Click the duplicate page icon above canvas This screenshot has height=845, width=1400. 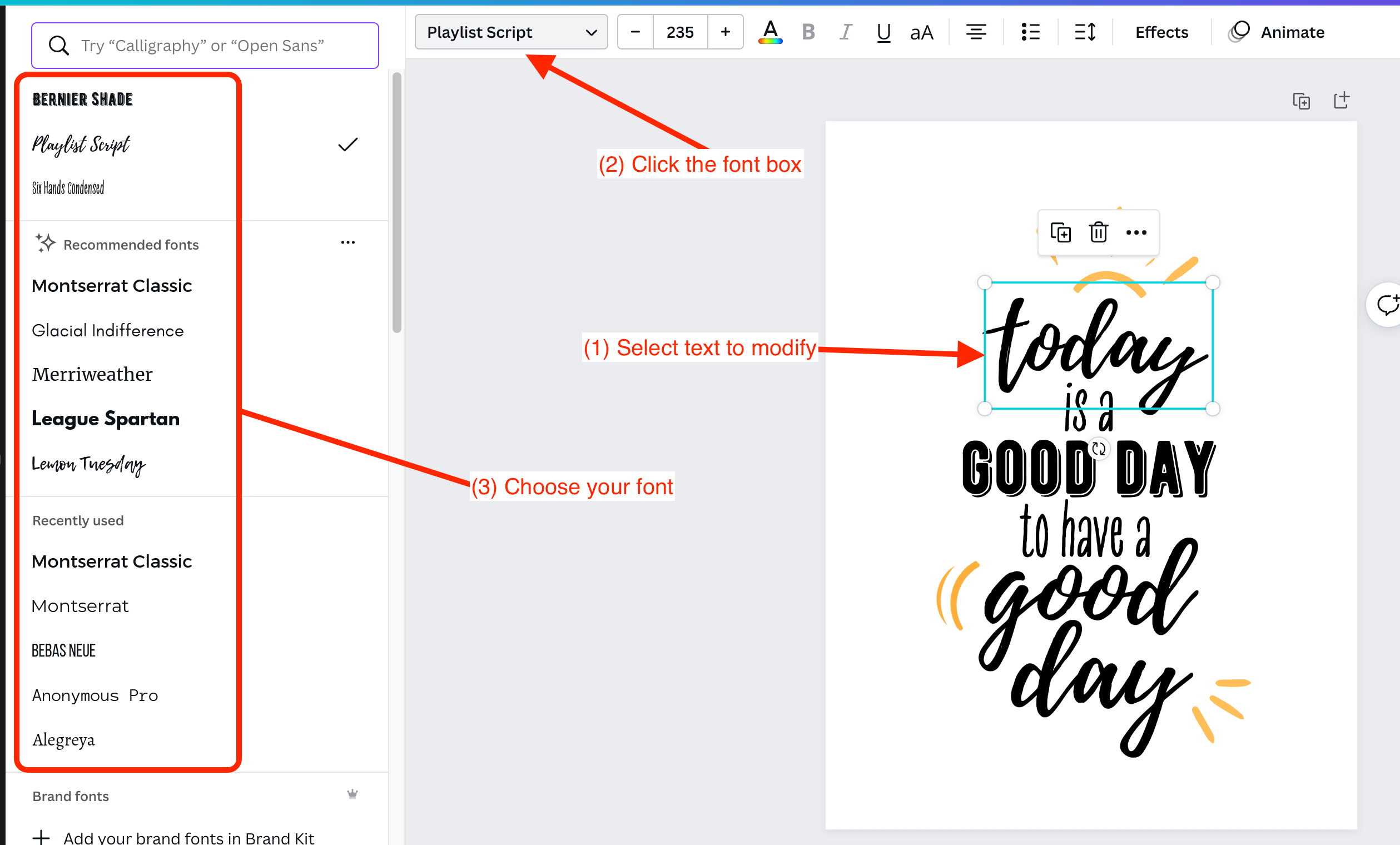click(1301, 101)
